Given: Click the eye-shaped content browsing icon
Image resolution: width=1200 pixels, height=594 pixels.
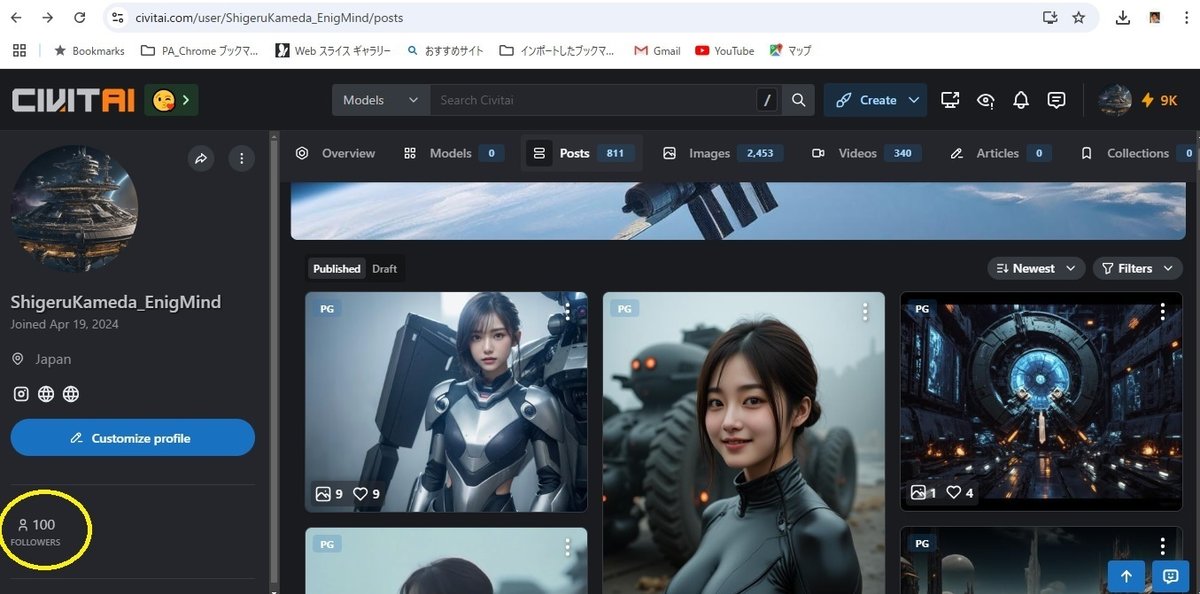Looking at the screenshot, I should [x=985, y=100].
